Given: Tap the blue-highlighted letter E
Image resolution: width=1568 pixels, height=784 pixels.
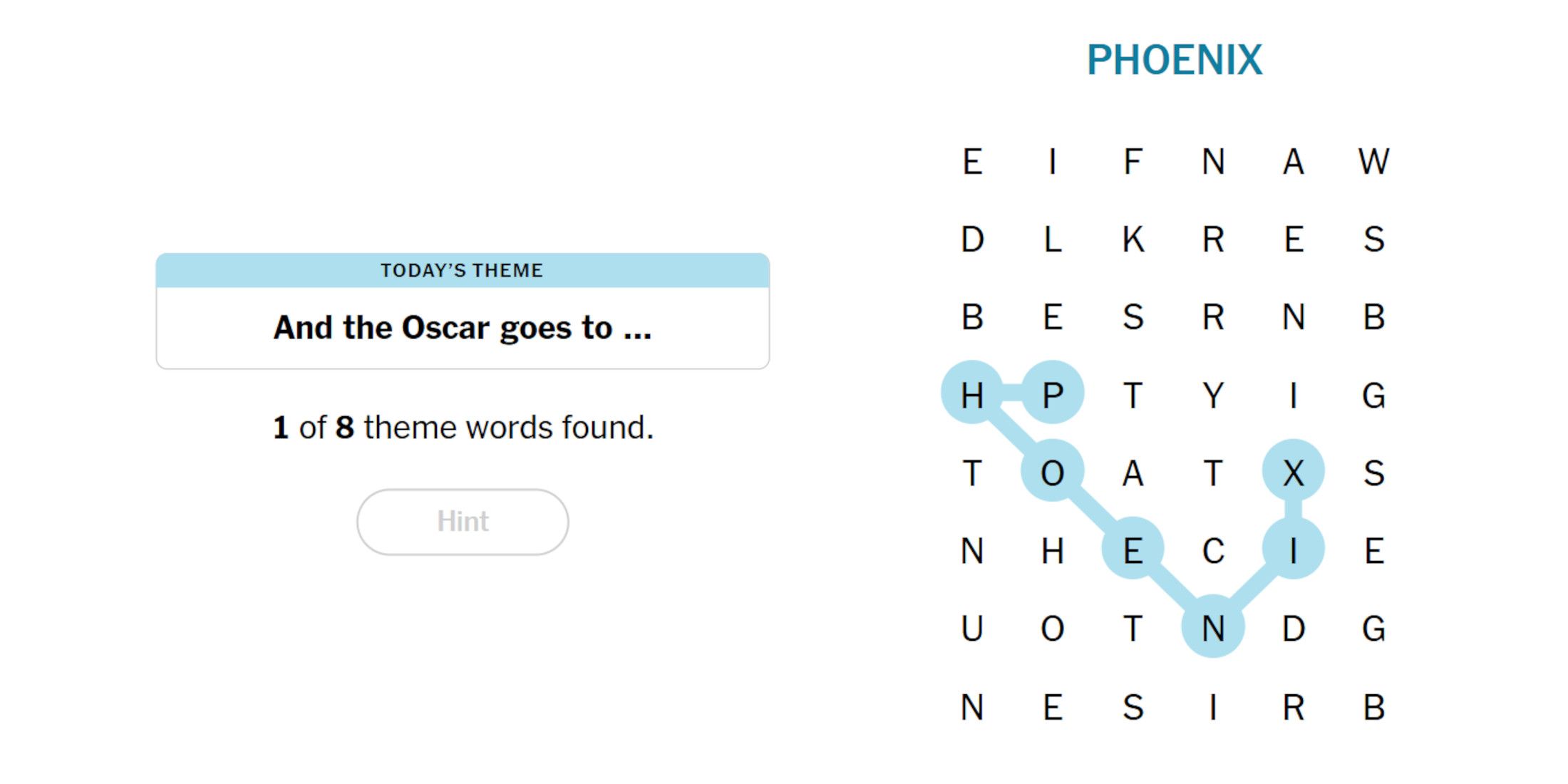Looking at the screenshot, I should [1133, 551].
